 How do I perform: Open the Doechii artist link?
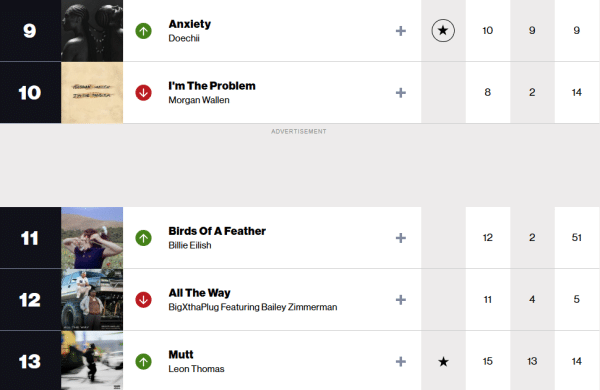[x=184, y=38]
